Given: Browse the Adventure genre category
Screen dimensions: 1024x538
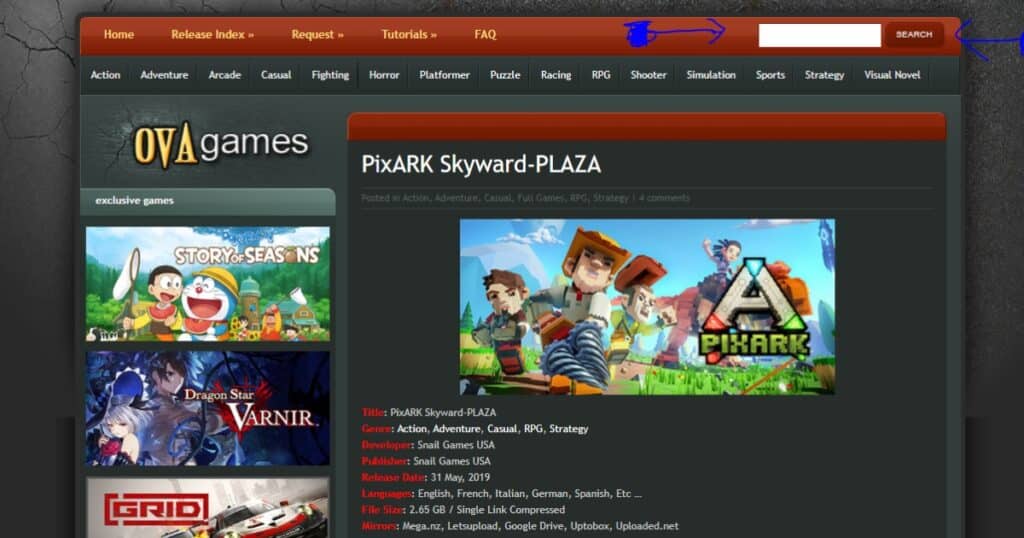Looking at the screenshot, I should click(164, 75).
